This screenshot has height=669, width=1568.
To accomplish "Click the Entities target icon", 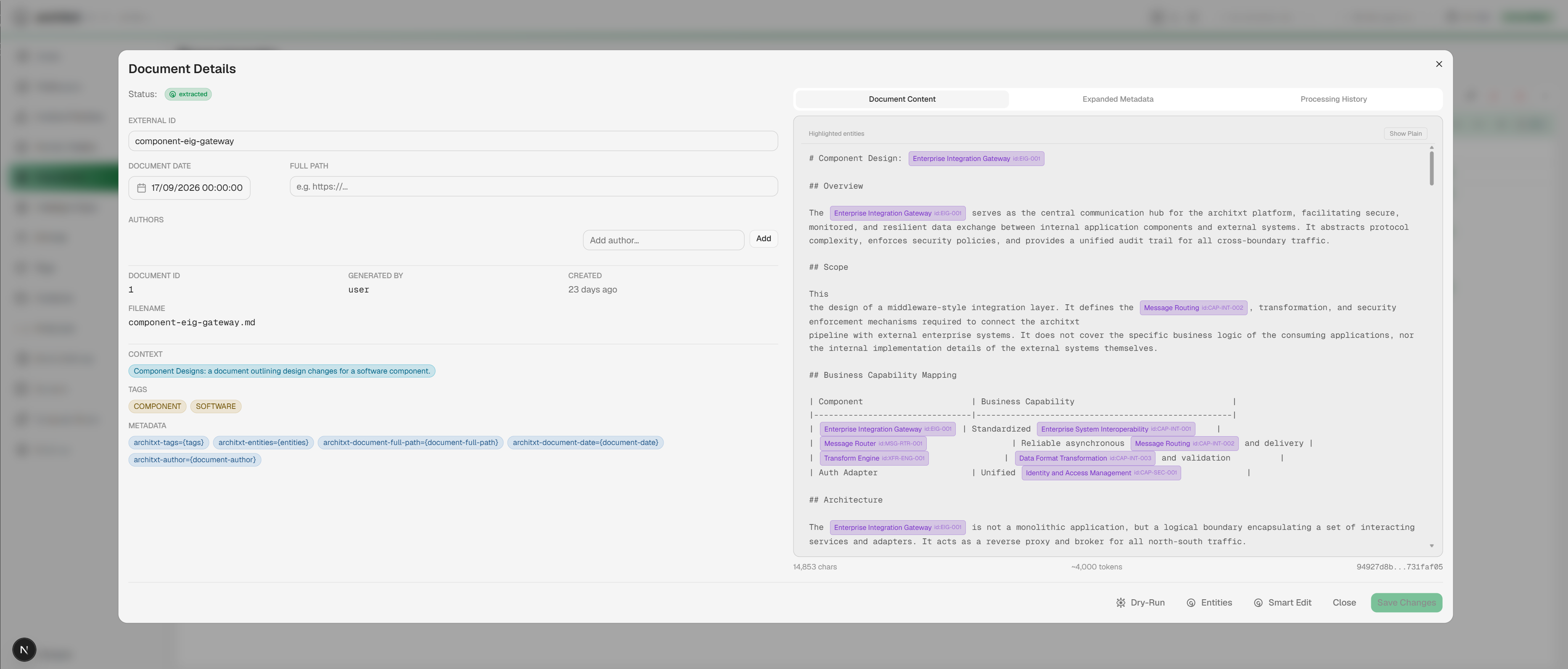I will (x=1190, y=603).
